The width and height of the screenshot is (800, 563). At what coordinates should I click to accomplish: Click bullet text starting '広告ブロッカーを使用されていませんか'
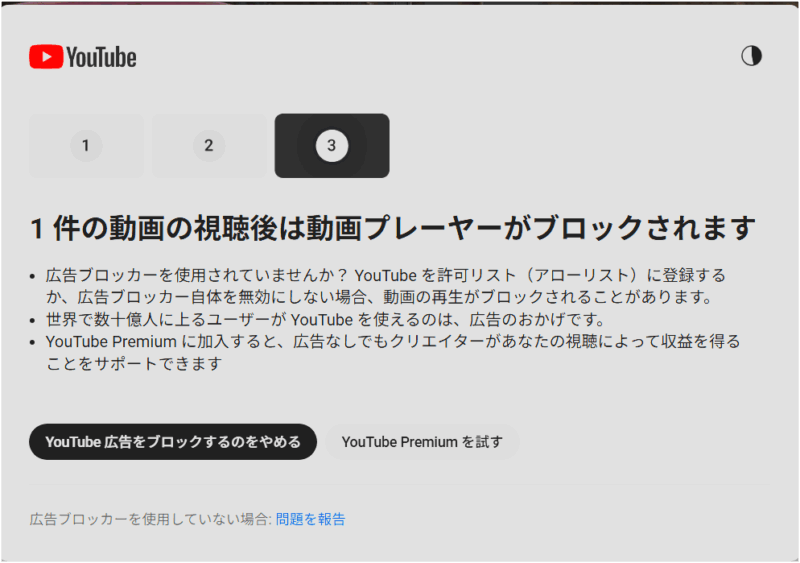pyautogui.click(x=385, y=286)
